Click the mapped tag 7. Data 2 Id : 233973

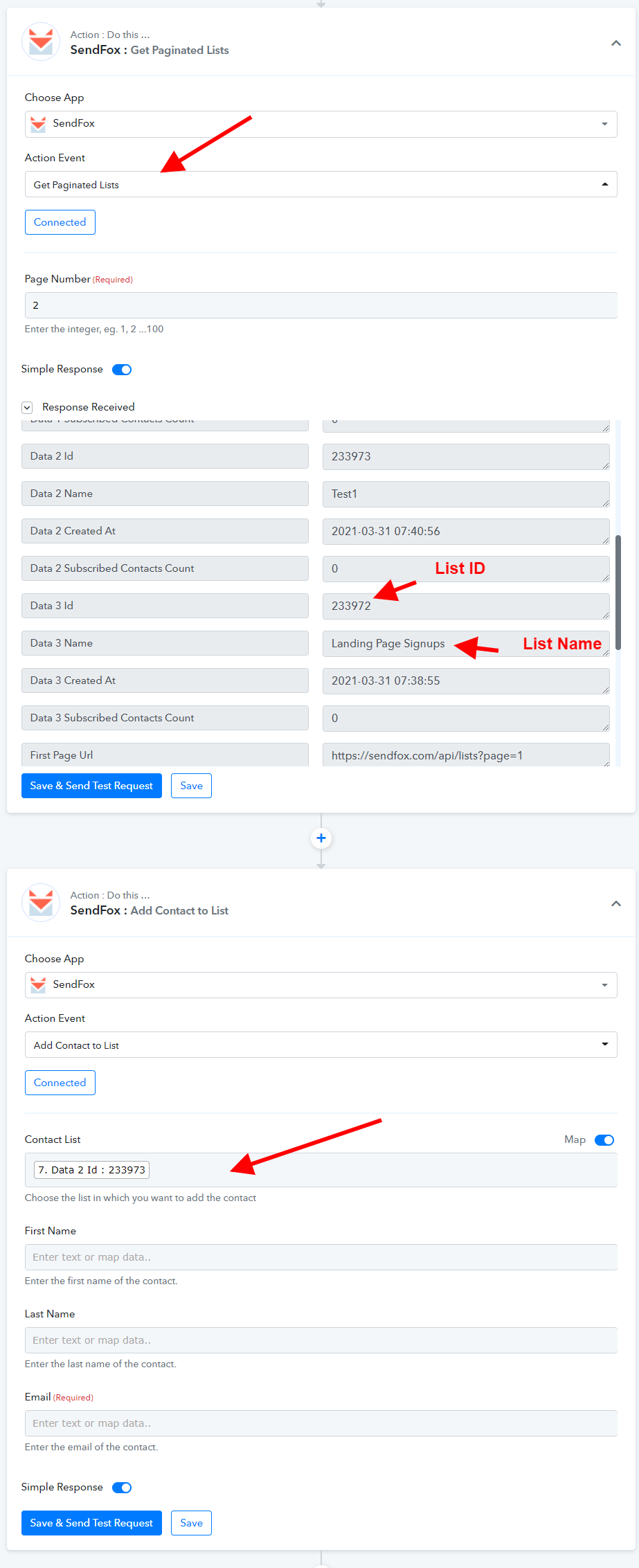point(92,1170)
